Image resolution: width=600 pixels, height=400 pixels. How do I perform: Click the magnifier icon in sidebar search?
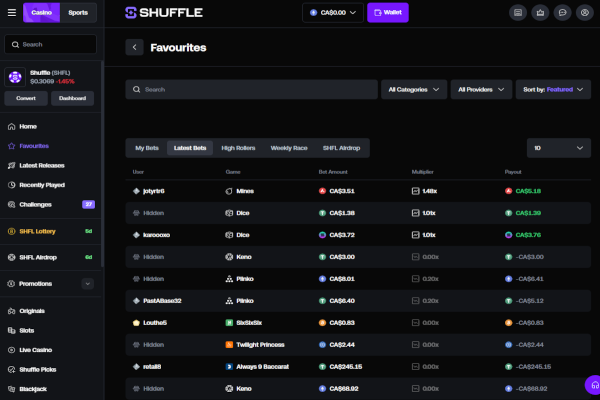click(x=15, y=44)
